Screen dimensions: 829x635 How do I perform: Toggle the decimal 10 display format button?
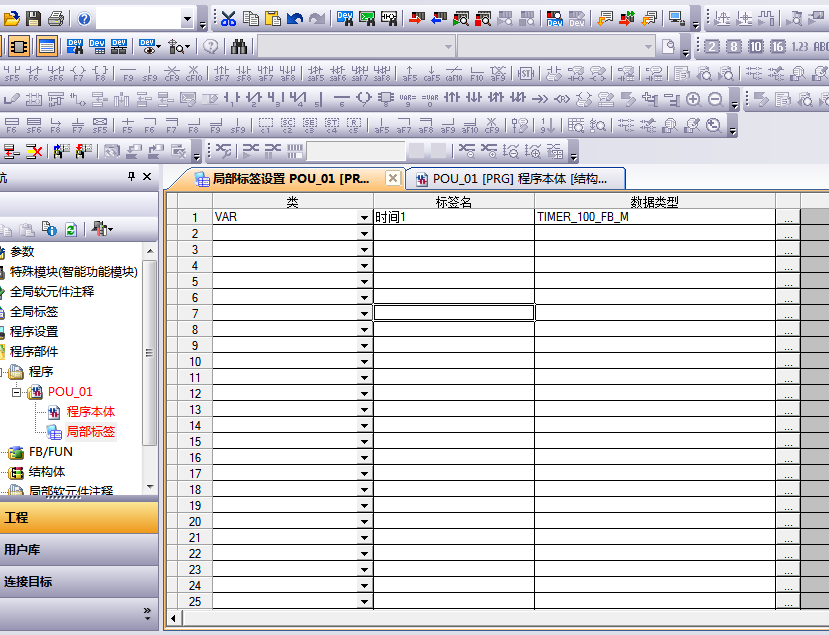point(755,46)
